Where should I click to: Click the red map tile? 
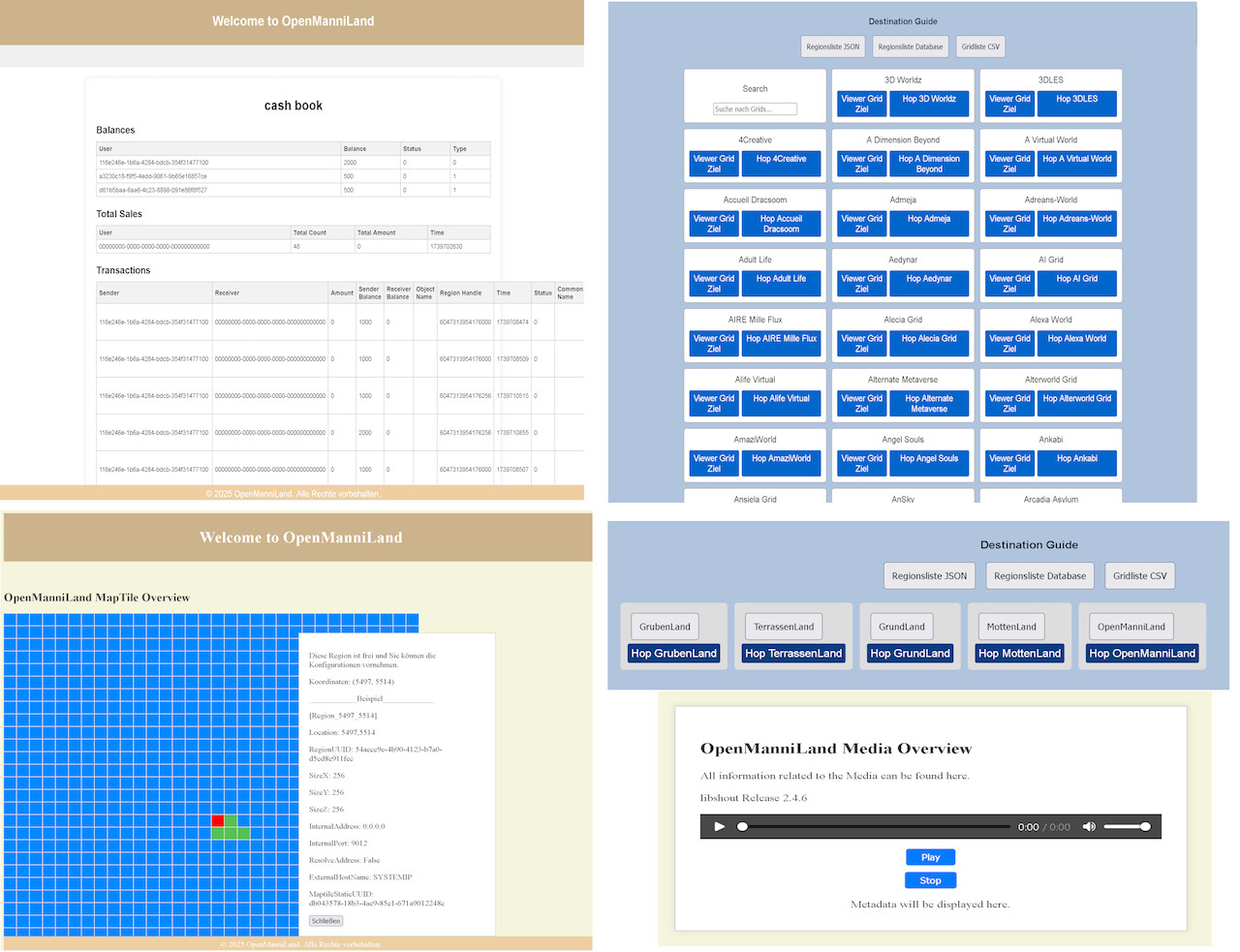pos(218,821)
